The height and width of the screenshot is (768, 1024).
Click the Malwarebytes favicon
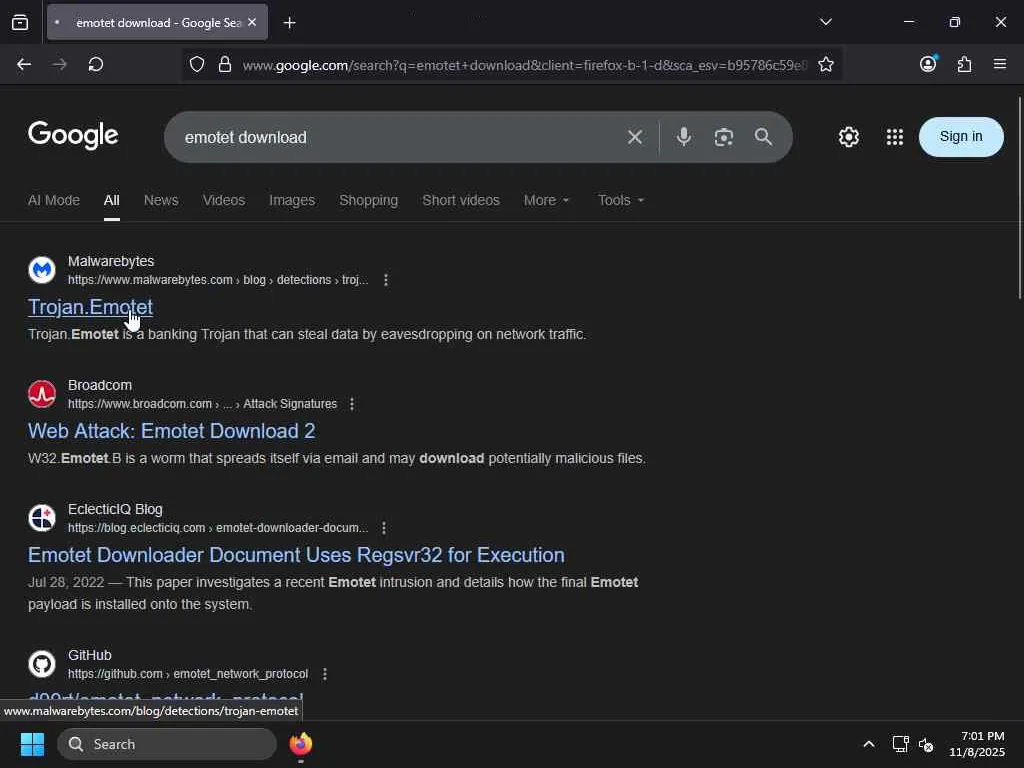click(42, 270)
